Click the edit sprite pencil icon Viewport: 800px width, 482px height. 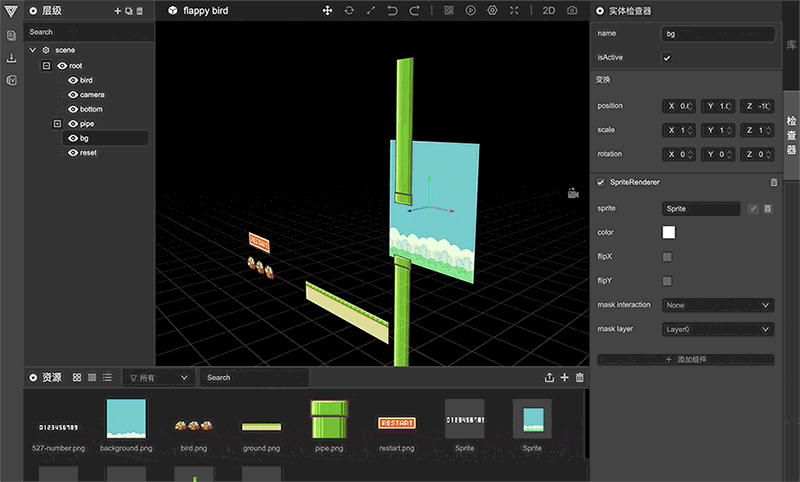click(753, 209)
